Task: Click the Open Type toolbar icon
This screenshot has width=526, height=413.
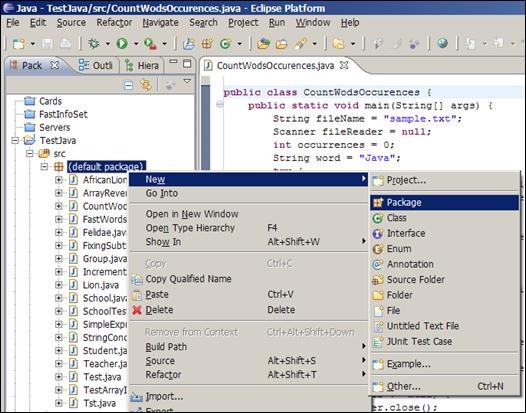Action: click(x=263, y=44)
